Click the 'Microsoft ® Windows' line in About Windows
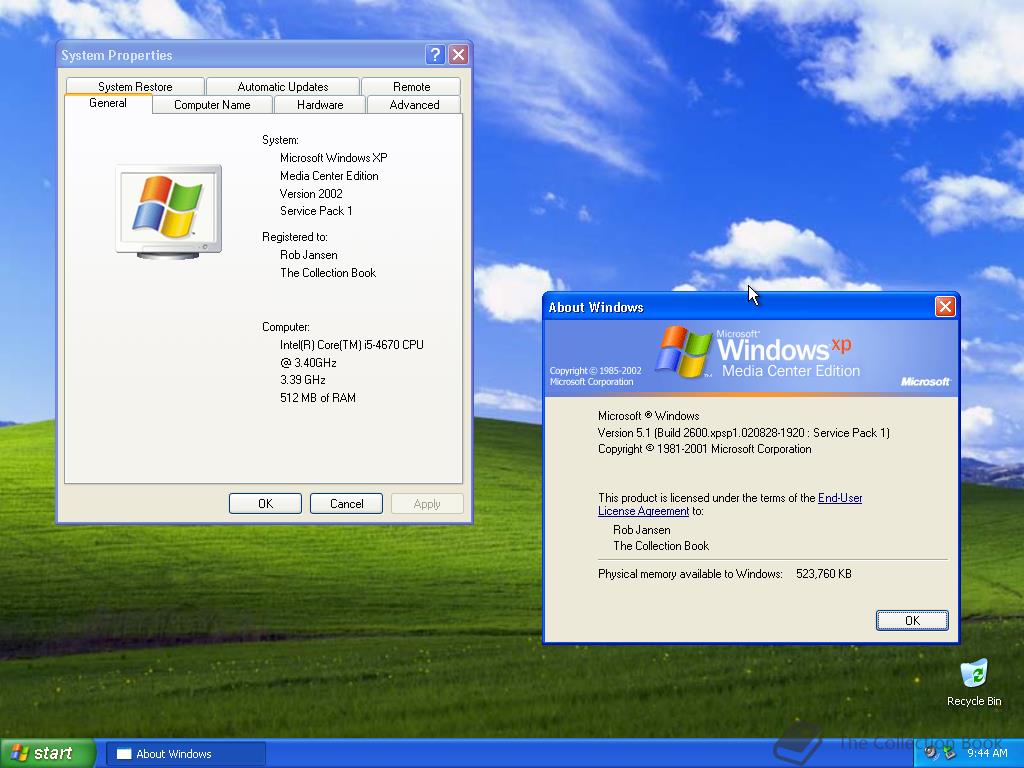The image size is (1024, 768). (x=648, y=416)
